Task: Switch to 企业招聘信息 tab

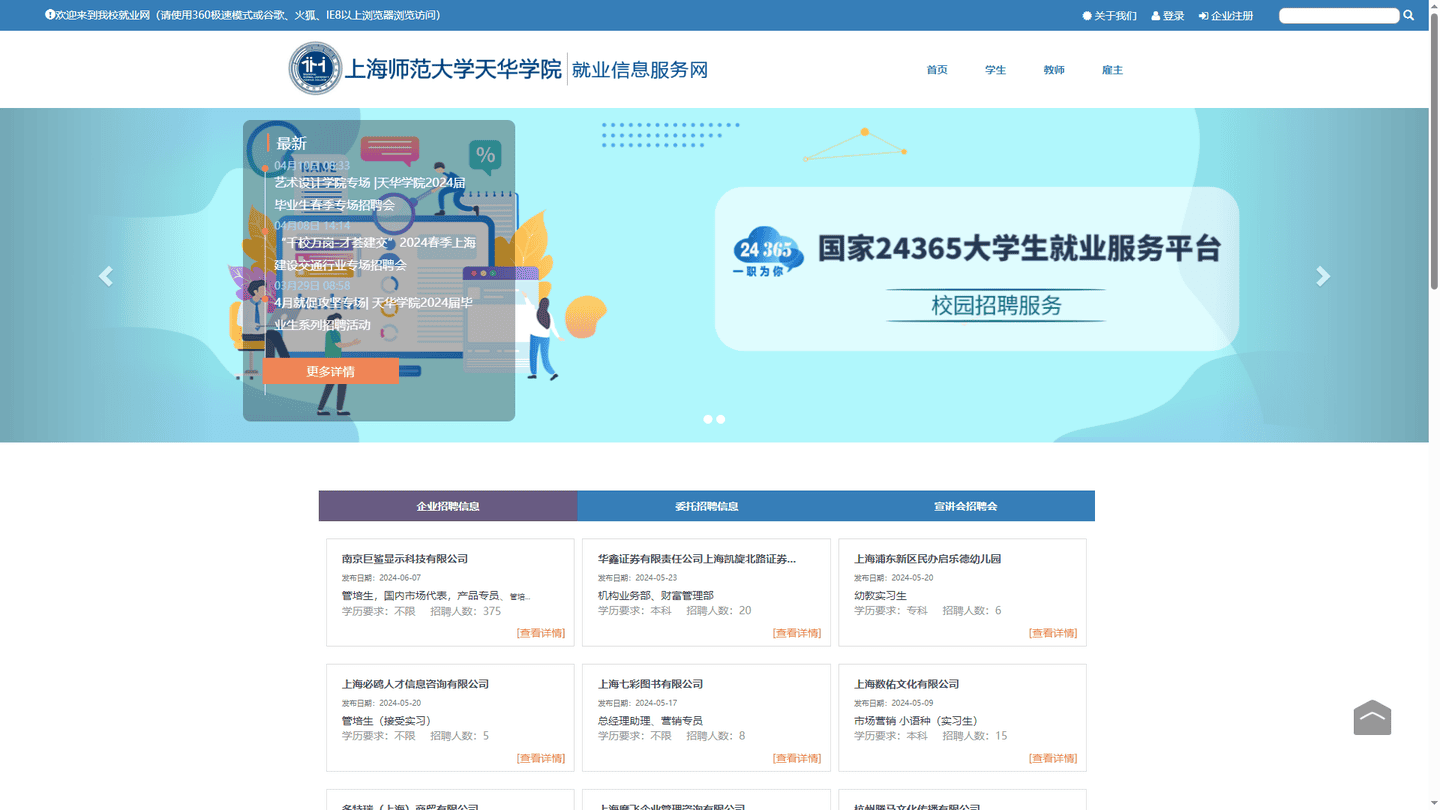Action: pos(448,506)
